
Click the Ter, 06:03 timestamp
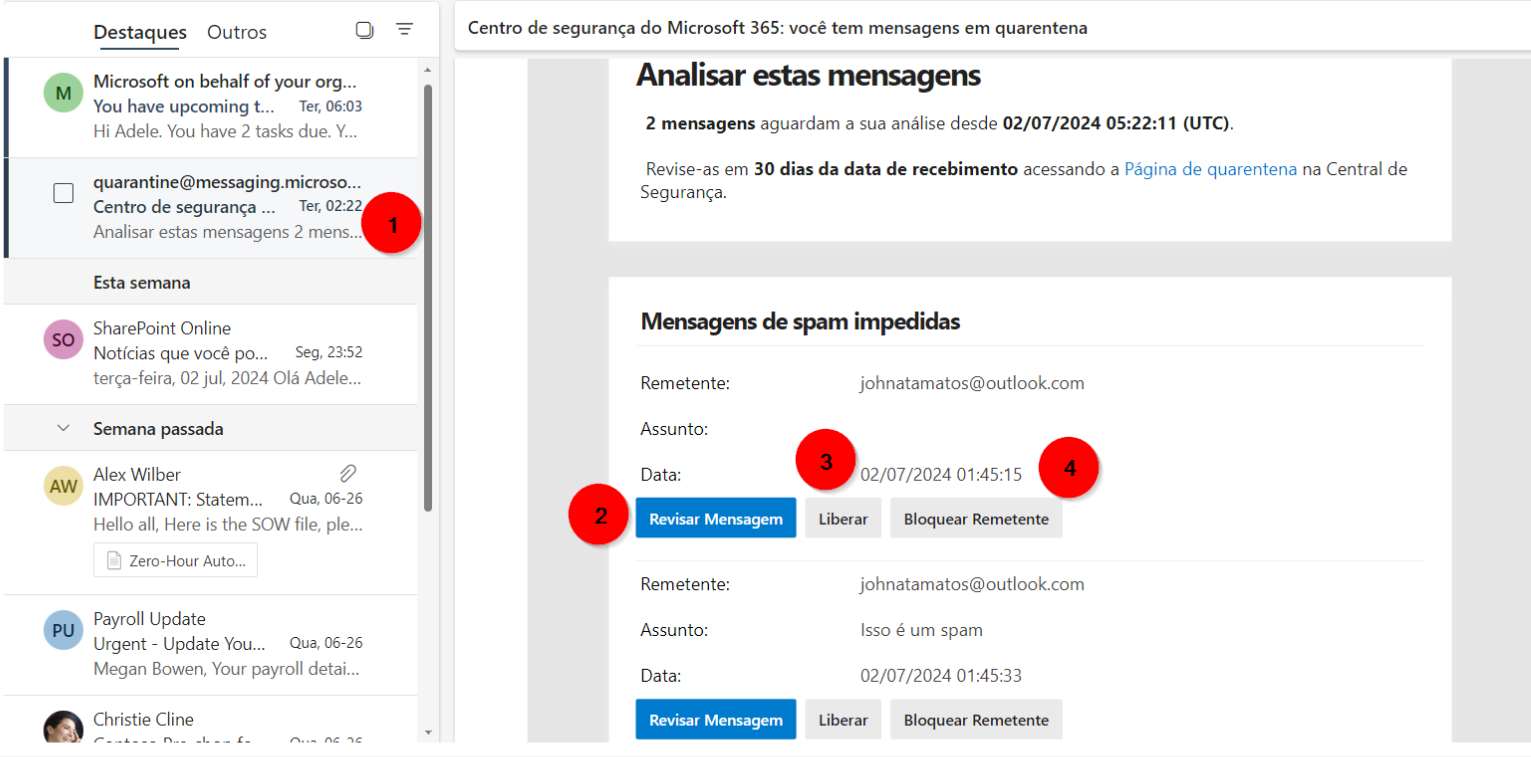point(330,106)
